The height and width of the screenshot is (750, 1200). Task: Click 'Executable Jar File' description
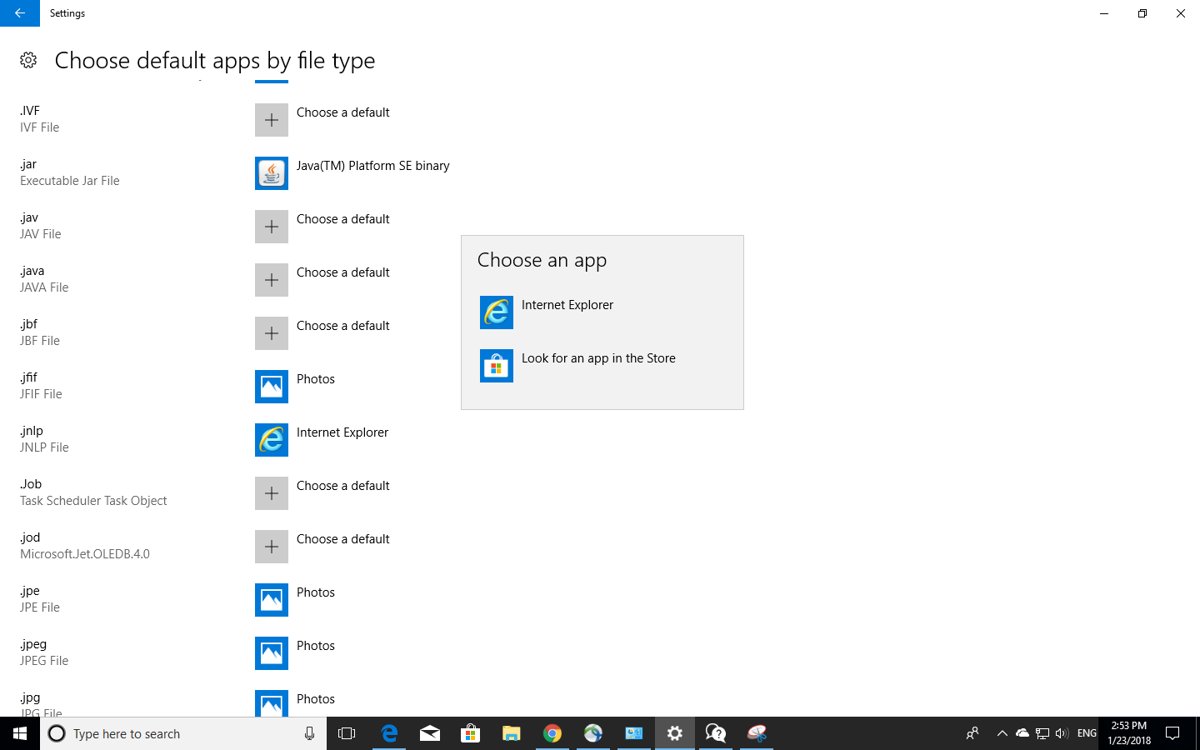click(x=70, y=181)
